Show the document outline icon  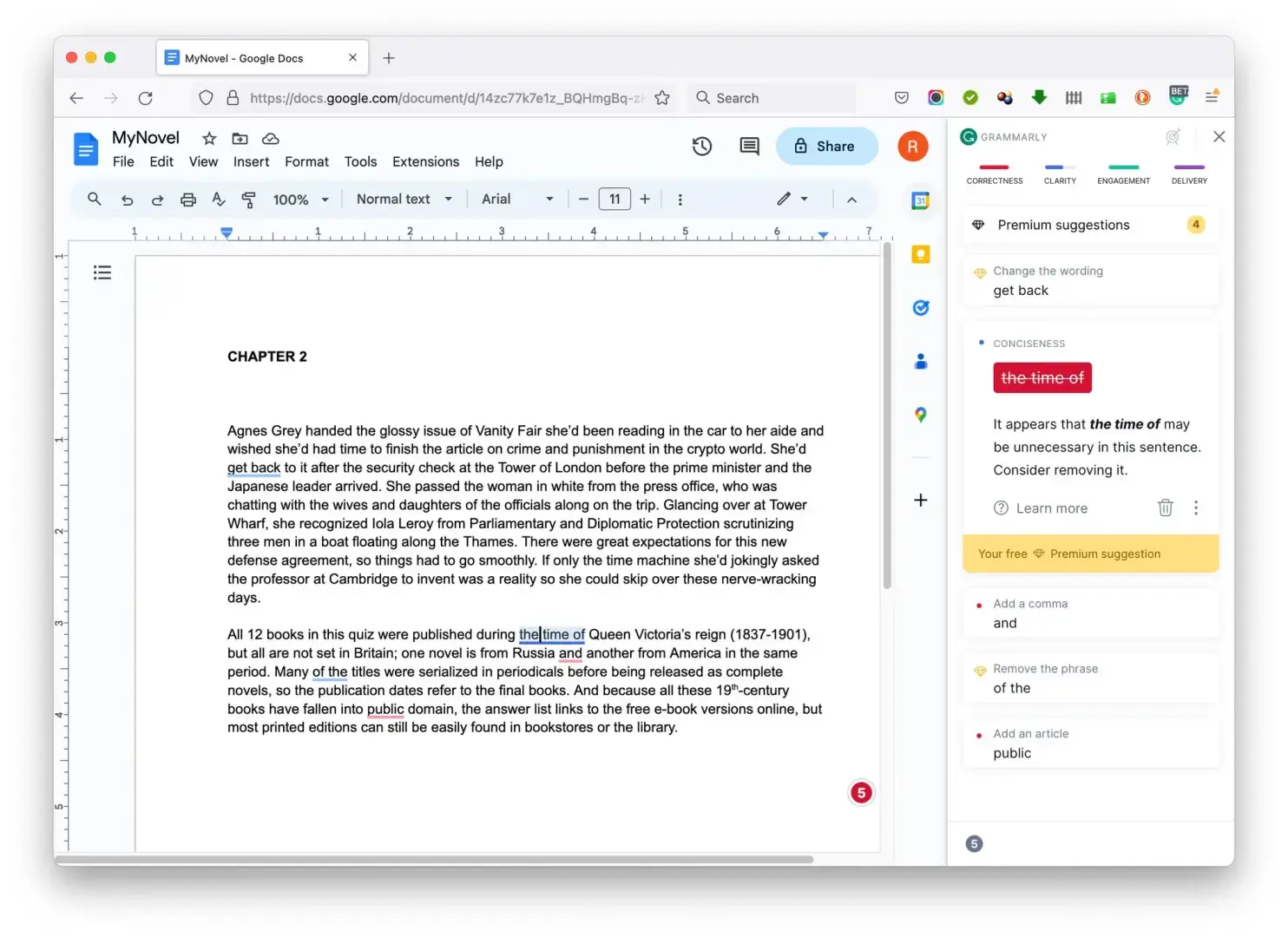pos(102,272)
